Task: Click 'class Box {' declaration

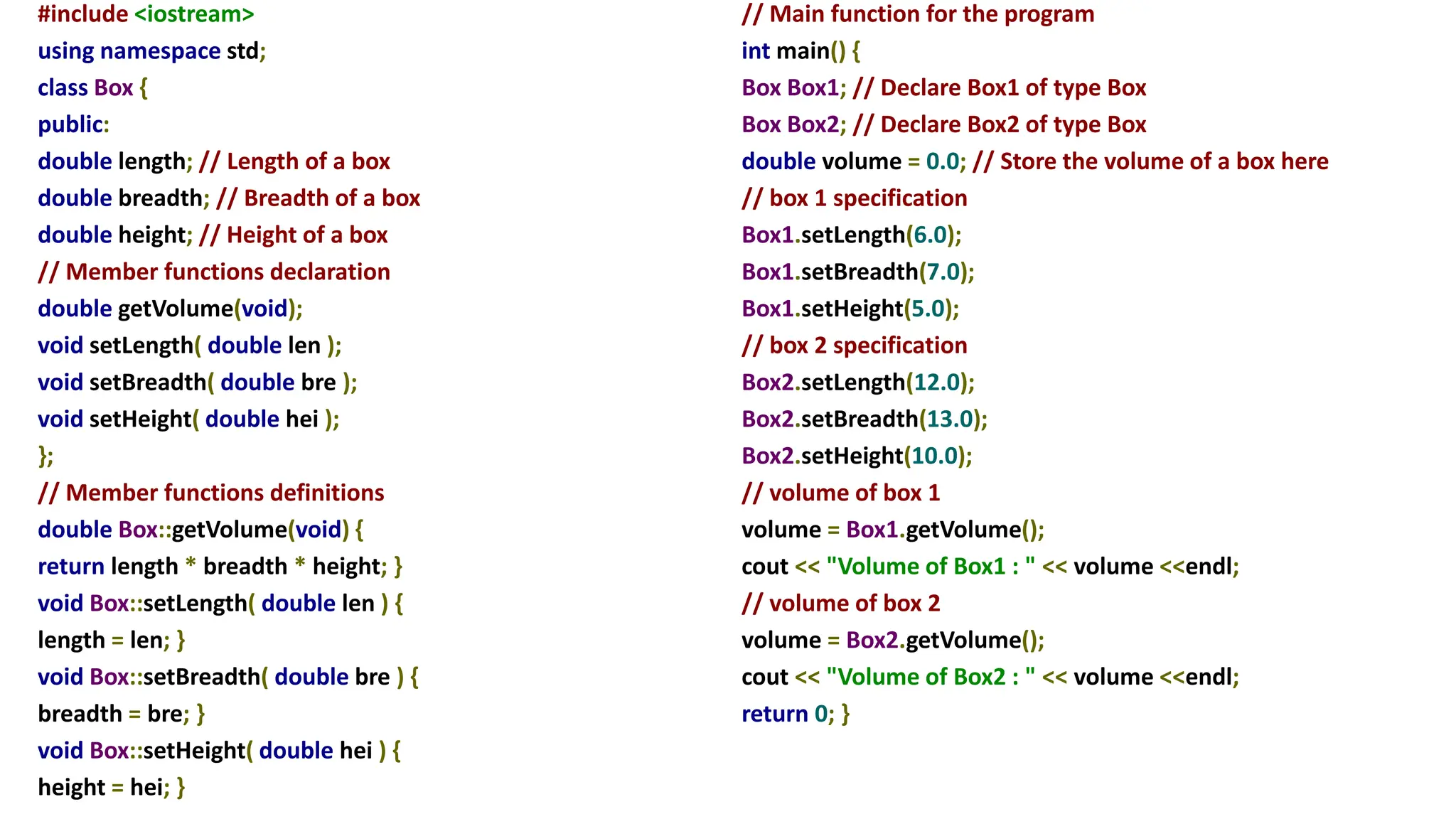Action: [92, 88]
